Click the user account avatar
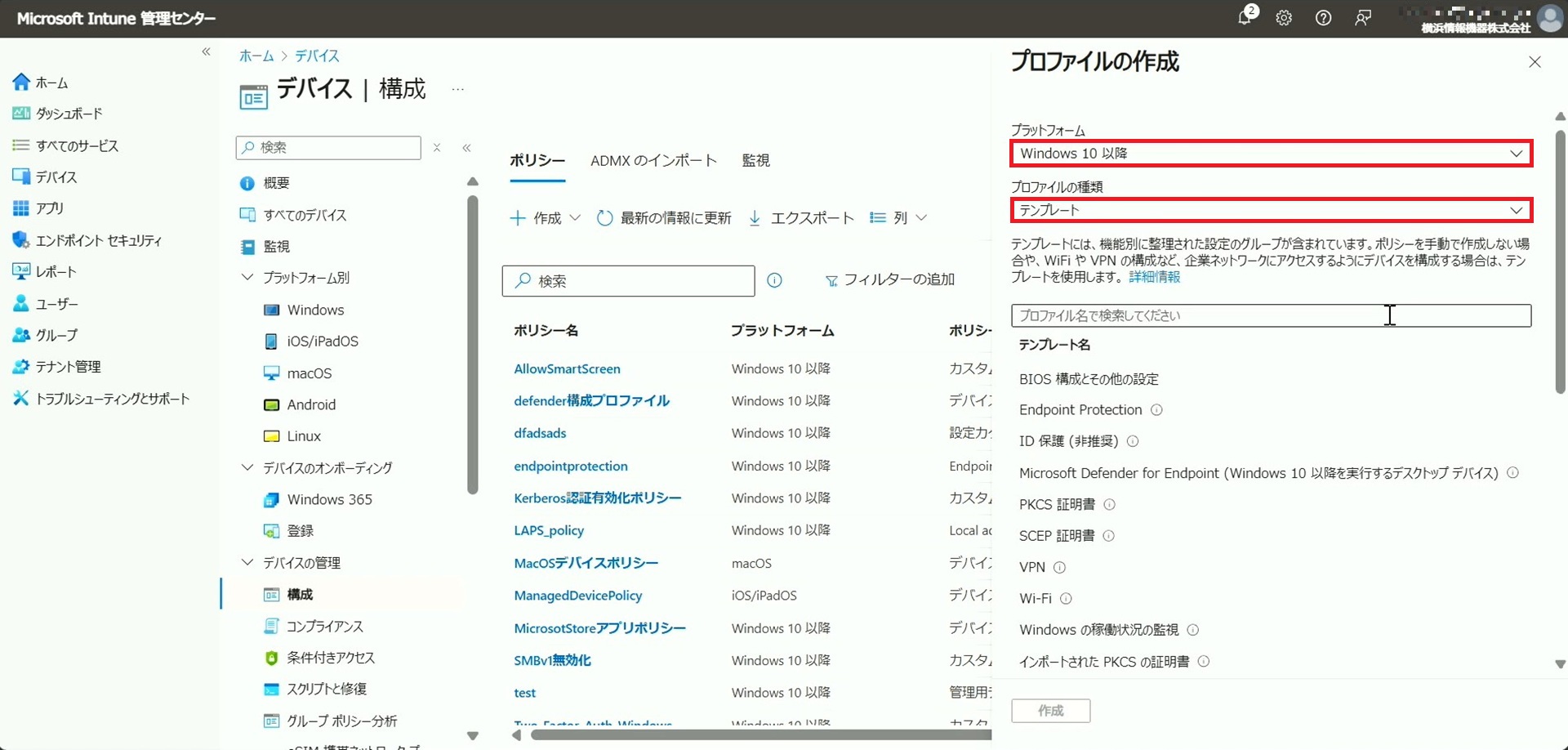Screen dimensions: 1568x750 (x=1549, y=18)
